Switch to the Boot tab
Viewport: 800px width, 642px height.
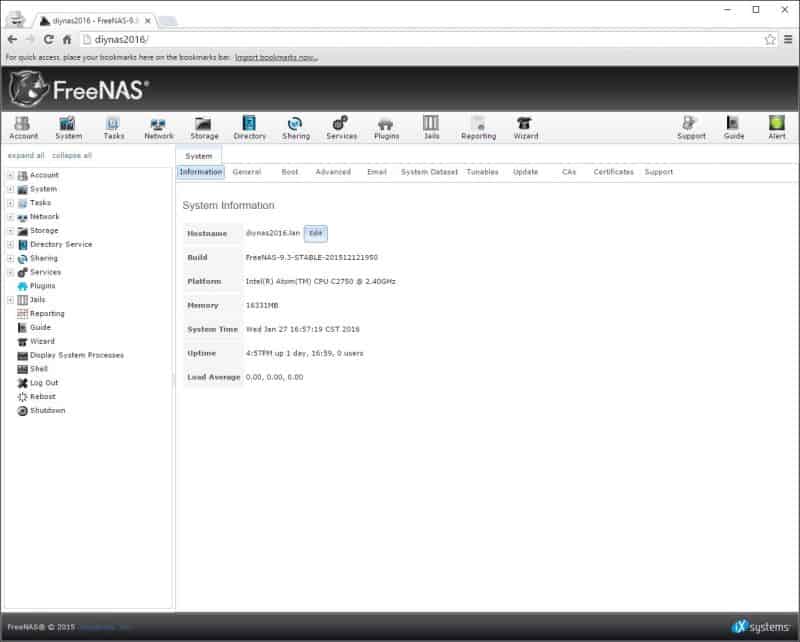point(289,172)
